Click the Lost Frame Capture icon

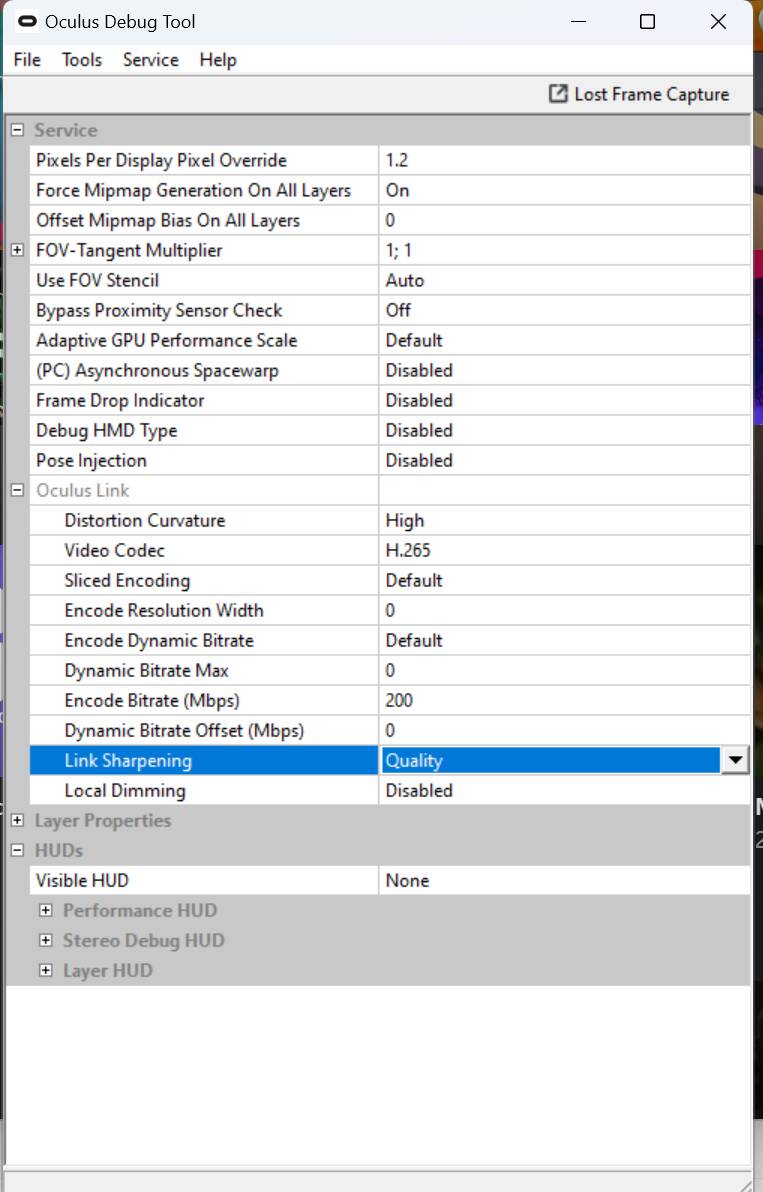tap(558, 94)
